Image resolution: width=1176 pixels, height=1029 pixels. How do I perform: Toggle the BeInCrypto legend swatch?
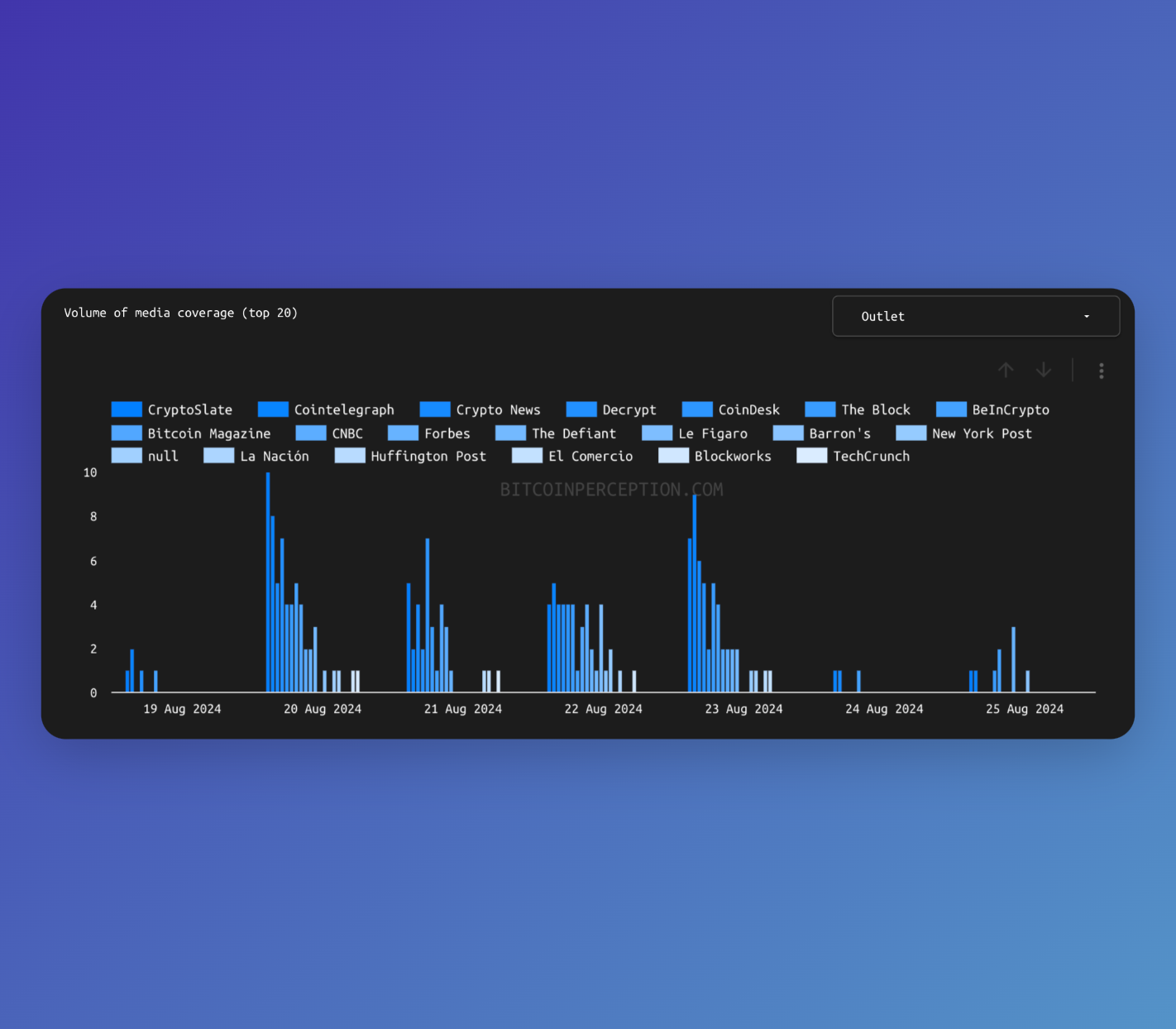click(951, 409)
